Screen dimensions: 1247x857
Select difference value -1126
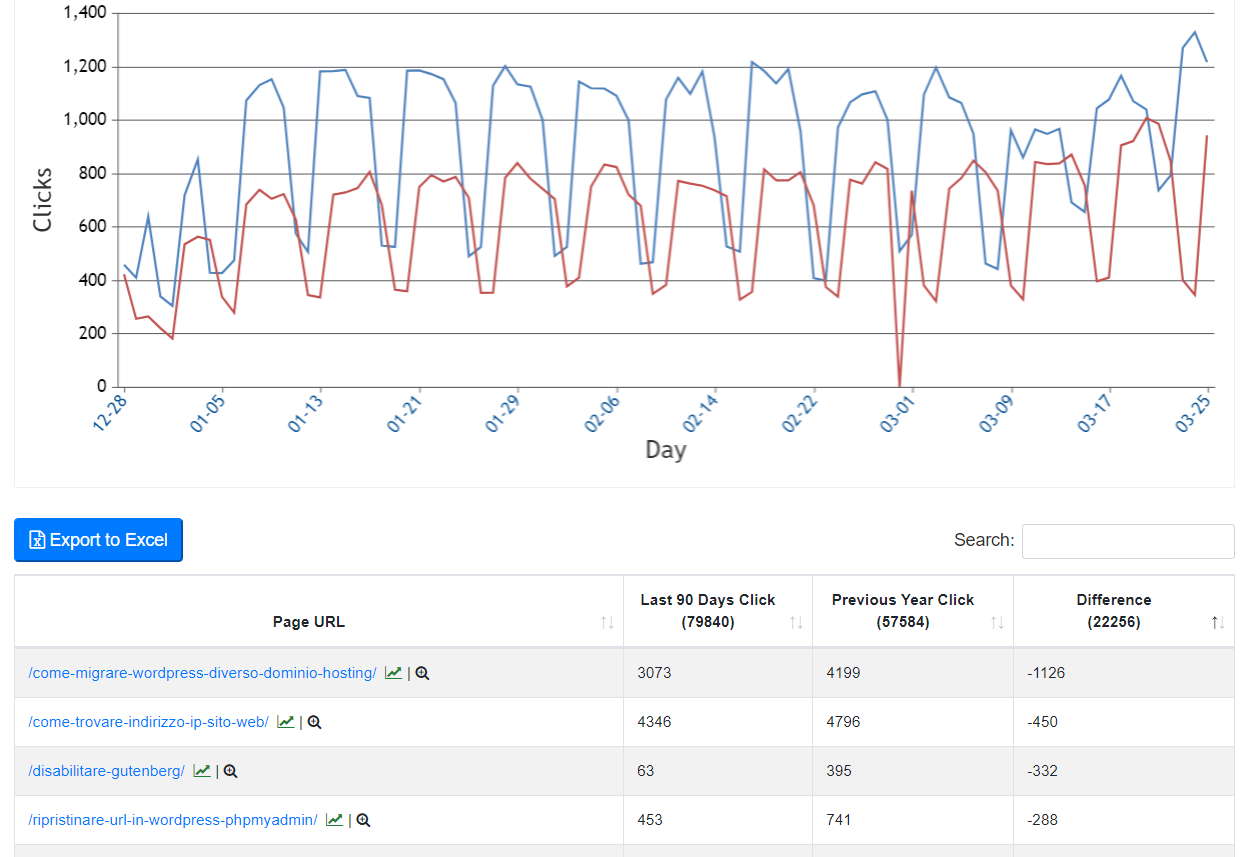point(1046,673)
